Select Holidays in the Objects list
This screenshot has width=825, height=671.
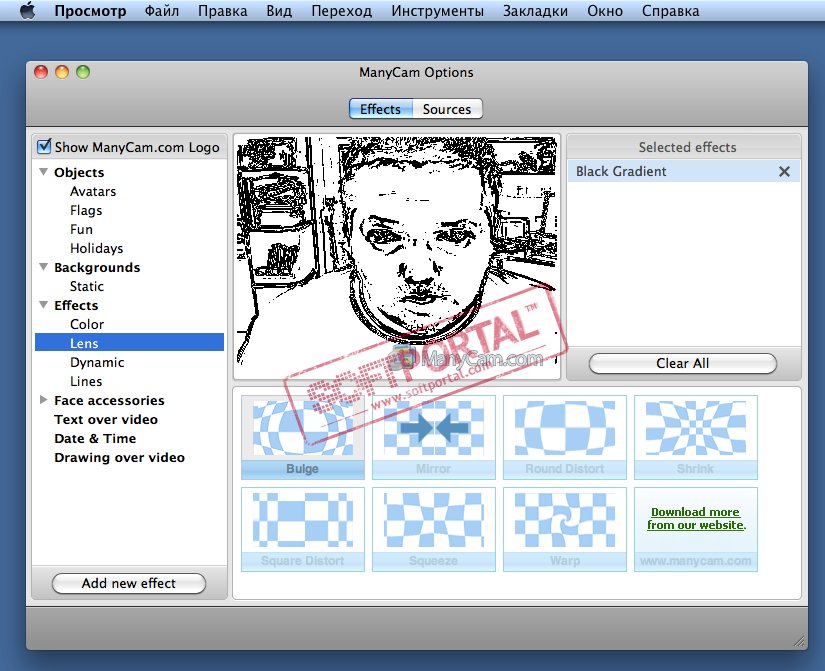[97, 248]
